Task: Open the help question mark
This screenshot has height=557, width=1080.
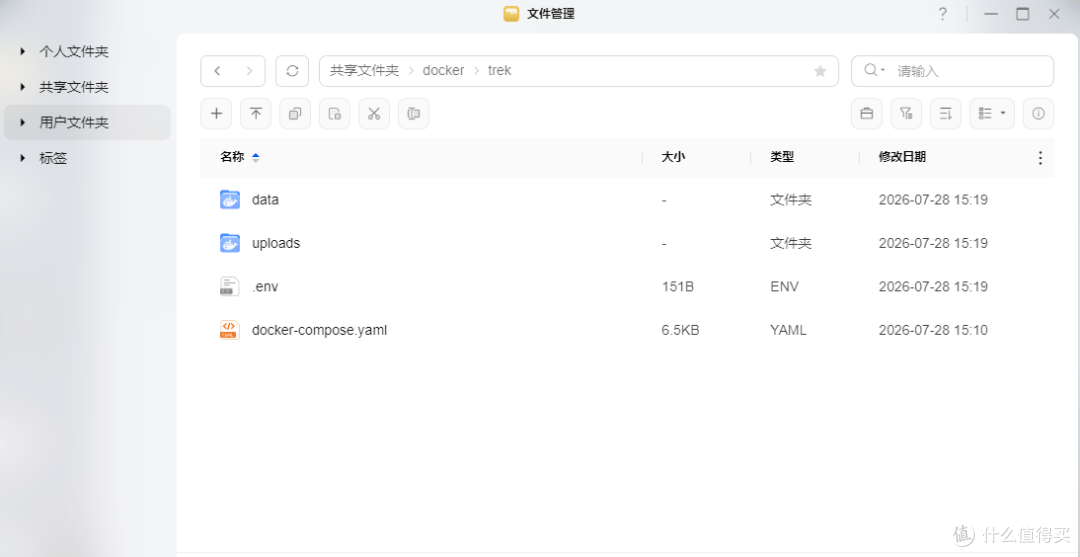Action: (x=942, y=14)
